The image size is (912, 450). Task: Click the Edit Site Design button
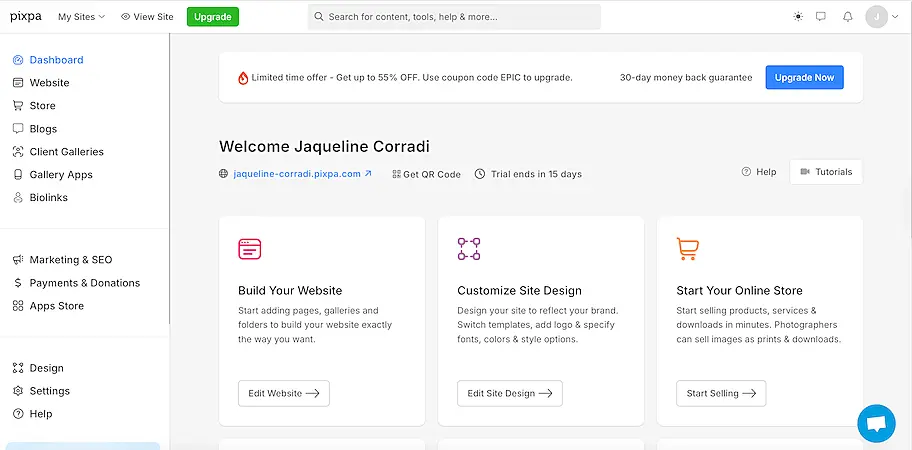point(510,393)
